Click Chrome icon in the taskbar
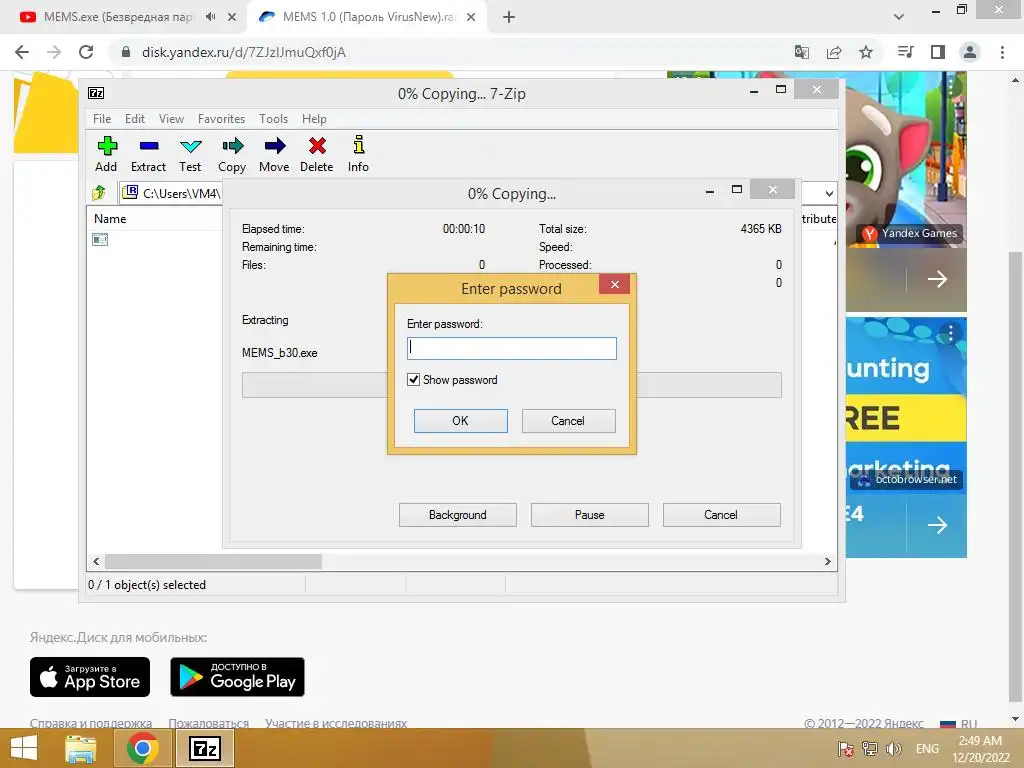Screen dimensions: 1024x768 click(x=143, y=748)
